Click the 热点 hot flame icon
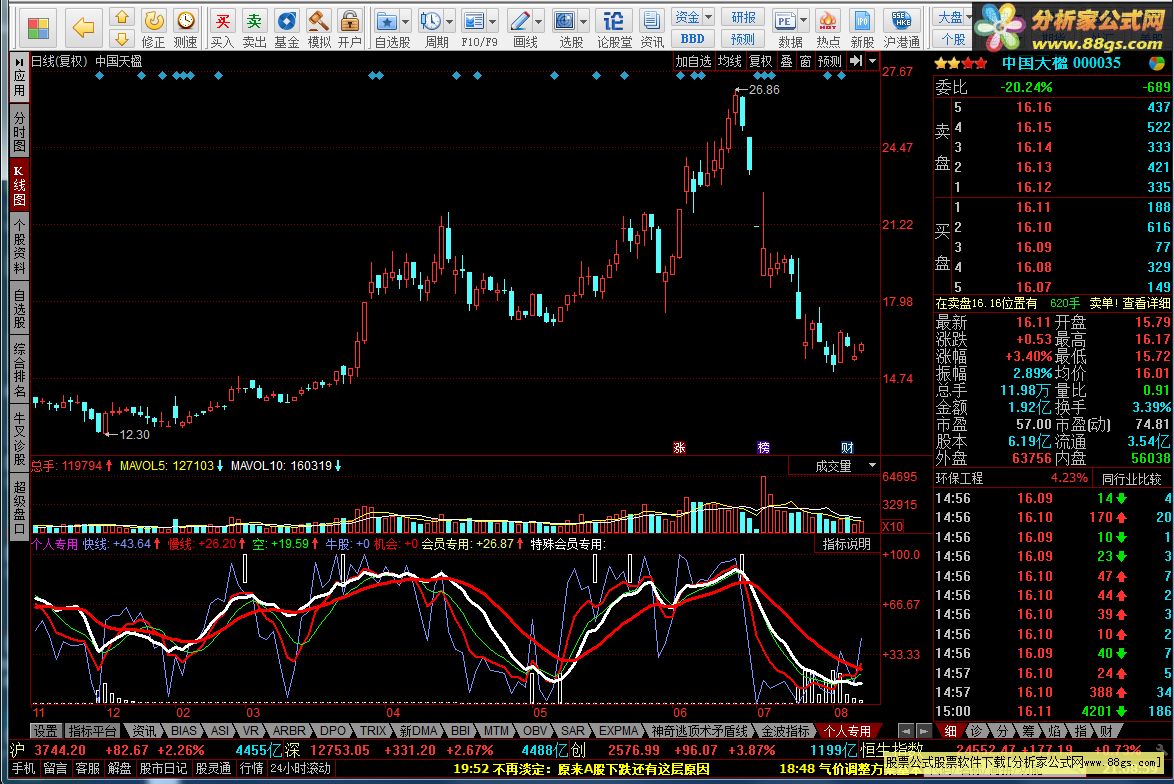This screenshot has height=784, width=1174. tap(827, 29)
